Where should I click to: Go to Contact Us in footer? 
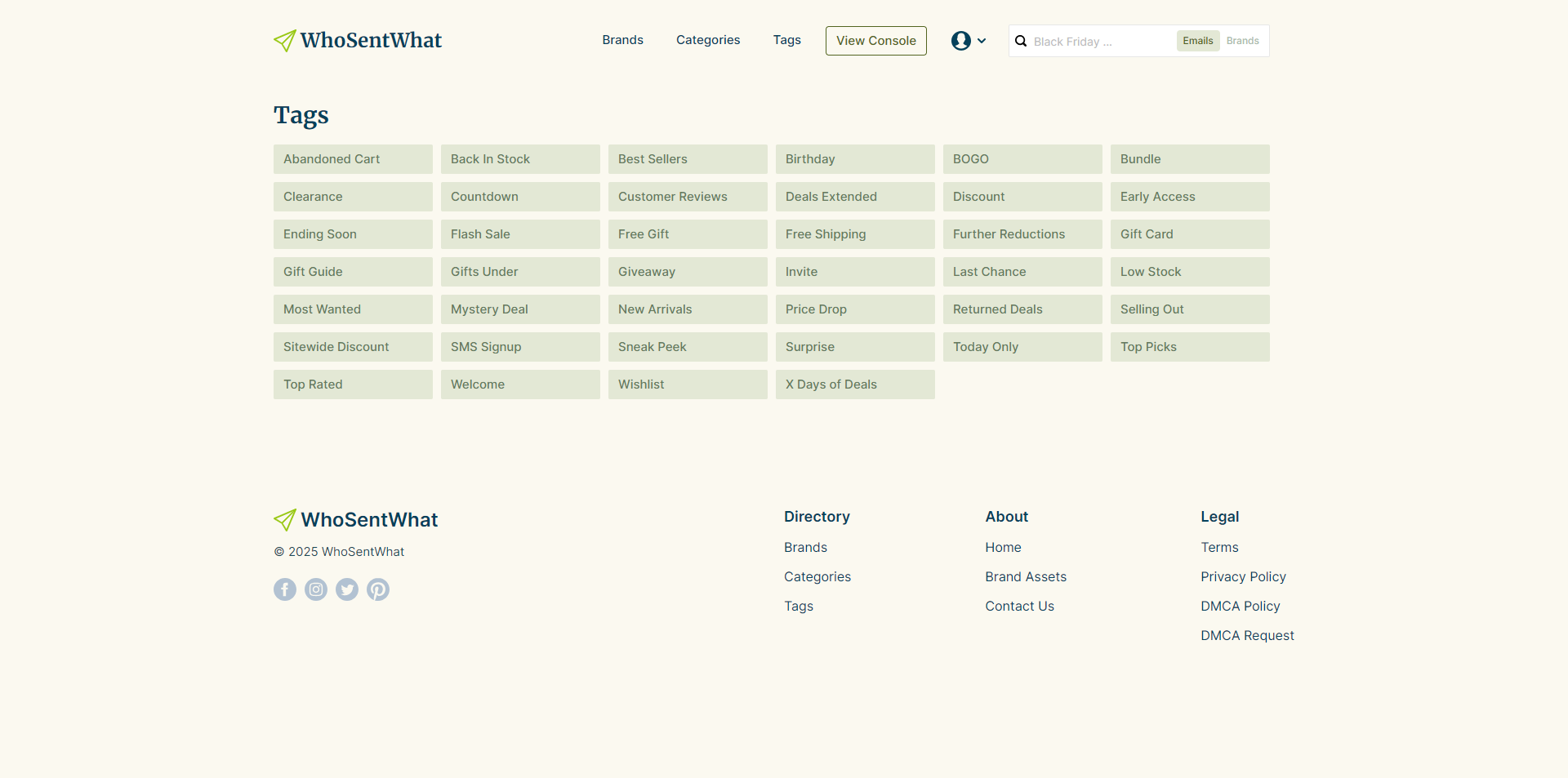tap(1019, 607)
